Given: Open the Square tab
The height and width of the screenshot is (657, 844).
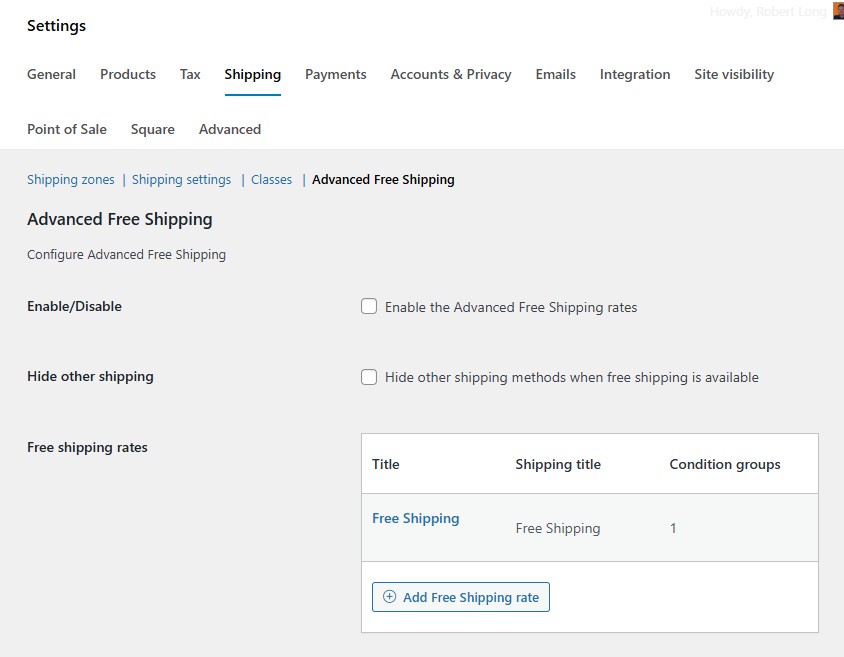Looking at the screenshot, I should point(152,129).
